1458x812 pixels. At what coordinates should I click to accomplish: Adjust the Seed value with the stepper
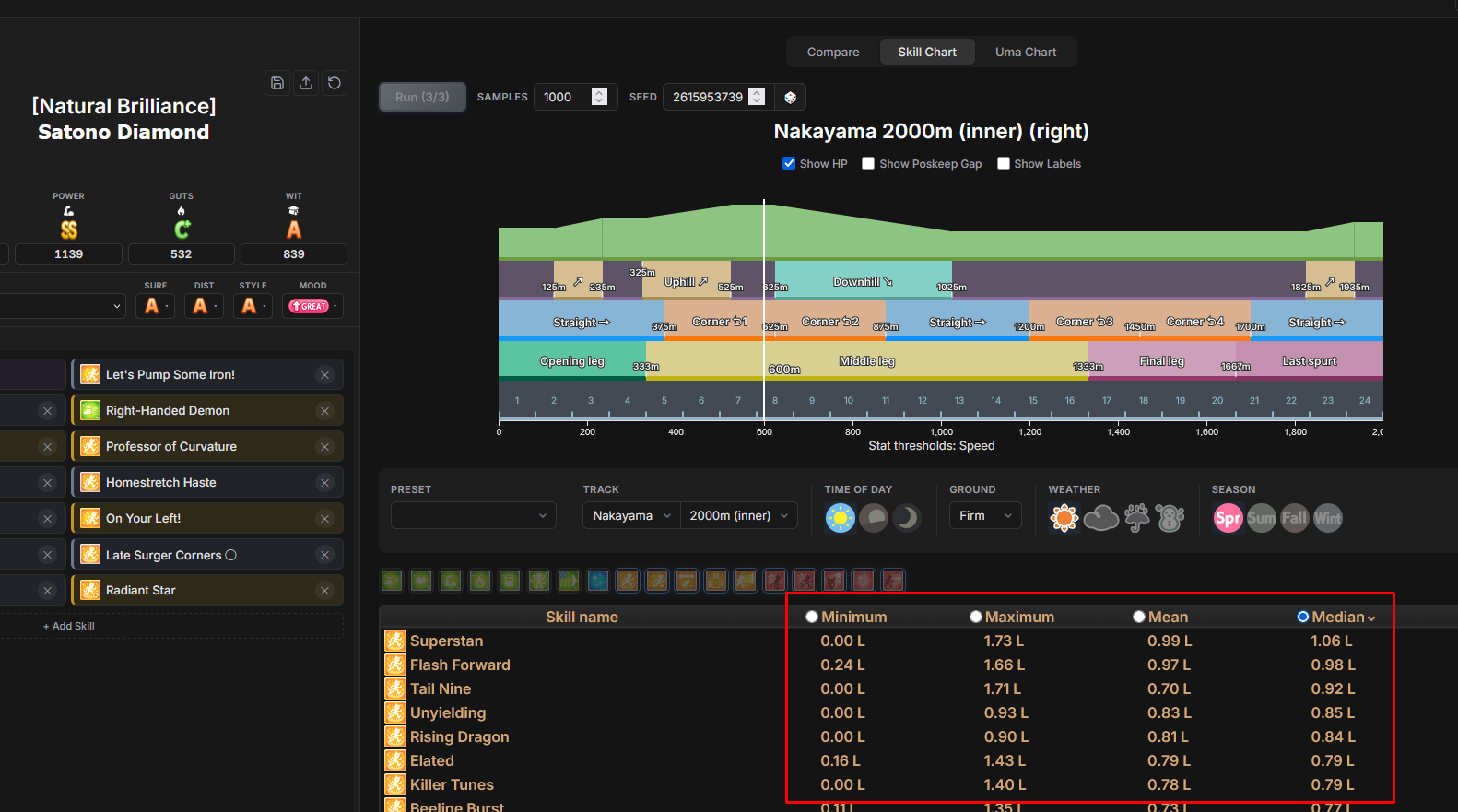point(757,97)
